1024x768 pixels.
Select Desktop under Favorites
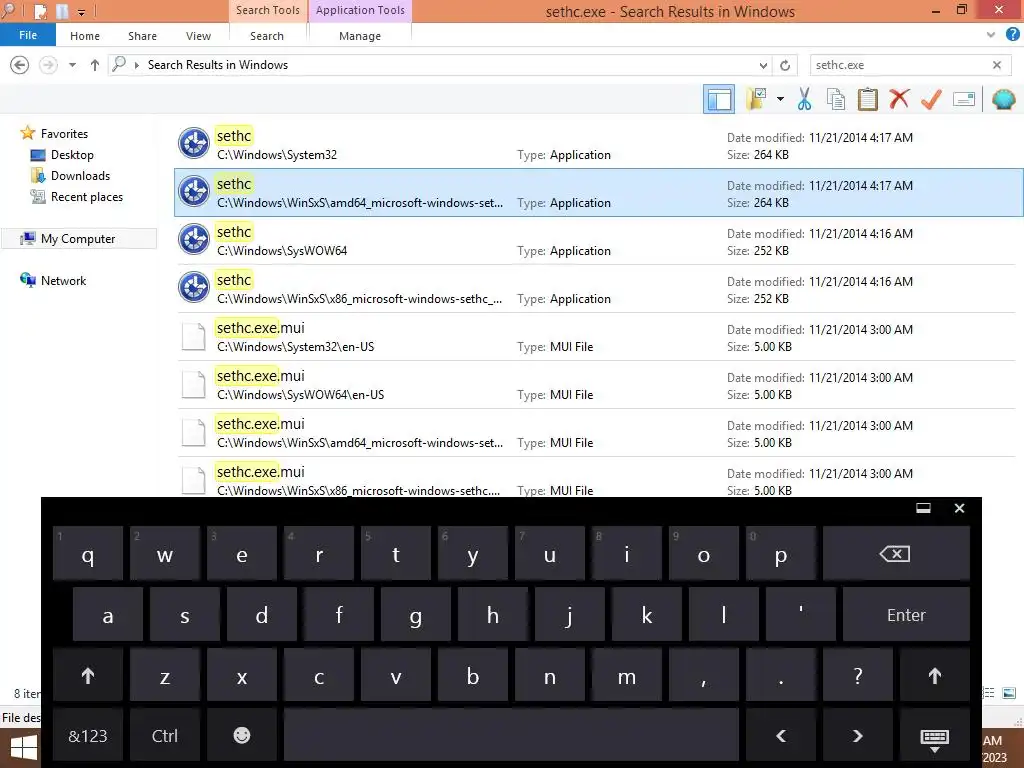pyautogui.click(x=72, y=155)
